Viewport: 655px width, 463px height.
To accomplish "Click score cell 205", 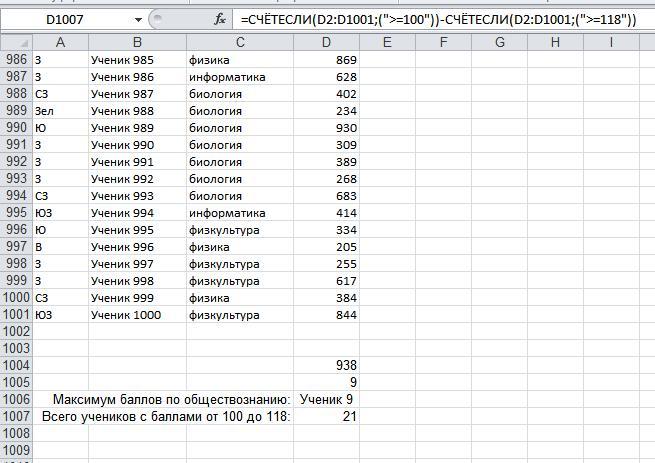I will [x=326, y=247].
